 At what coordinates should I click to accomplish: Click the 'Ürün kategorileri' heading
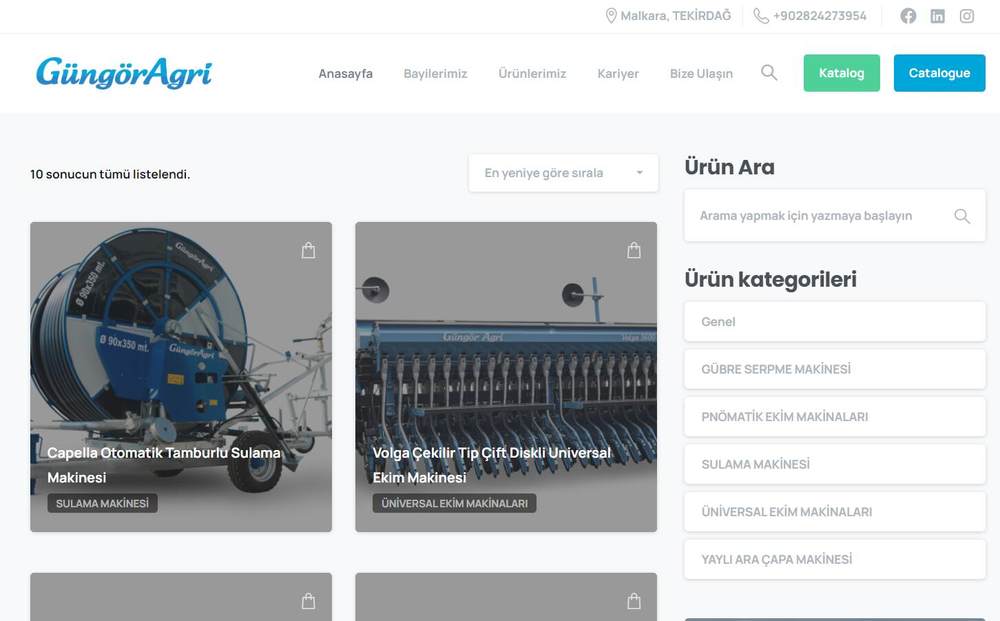[x=770, y=279]
